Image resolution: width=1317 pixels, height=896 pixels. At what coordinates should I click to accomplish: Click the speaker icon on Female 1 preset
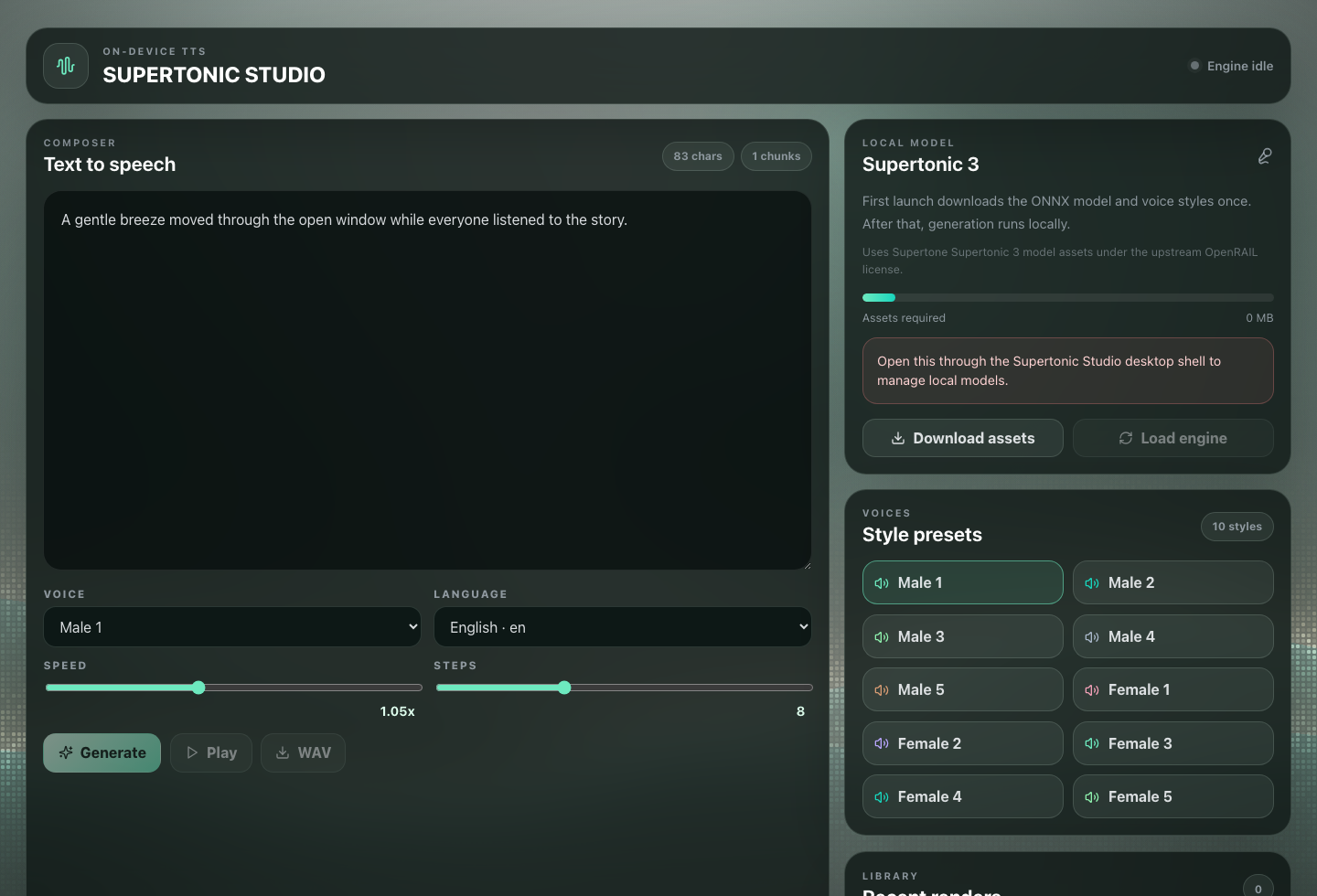click(x=1092, y=690)
